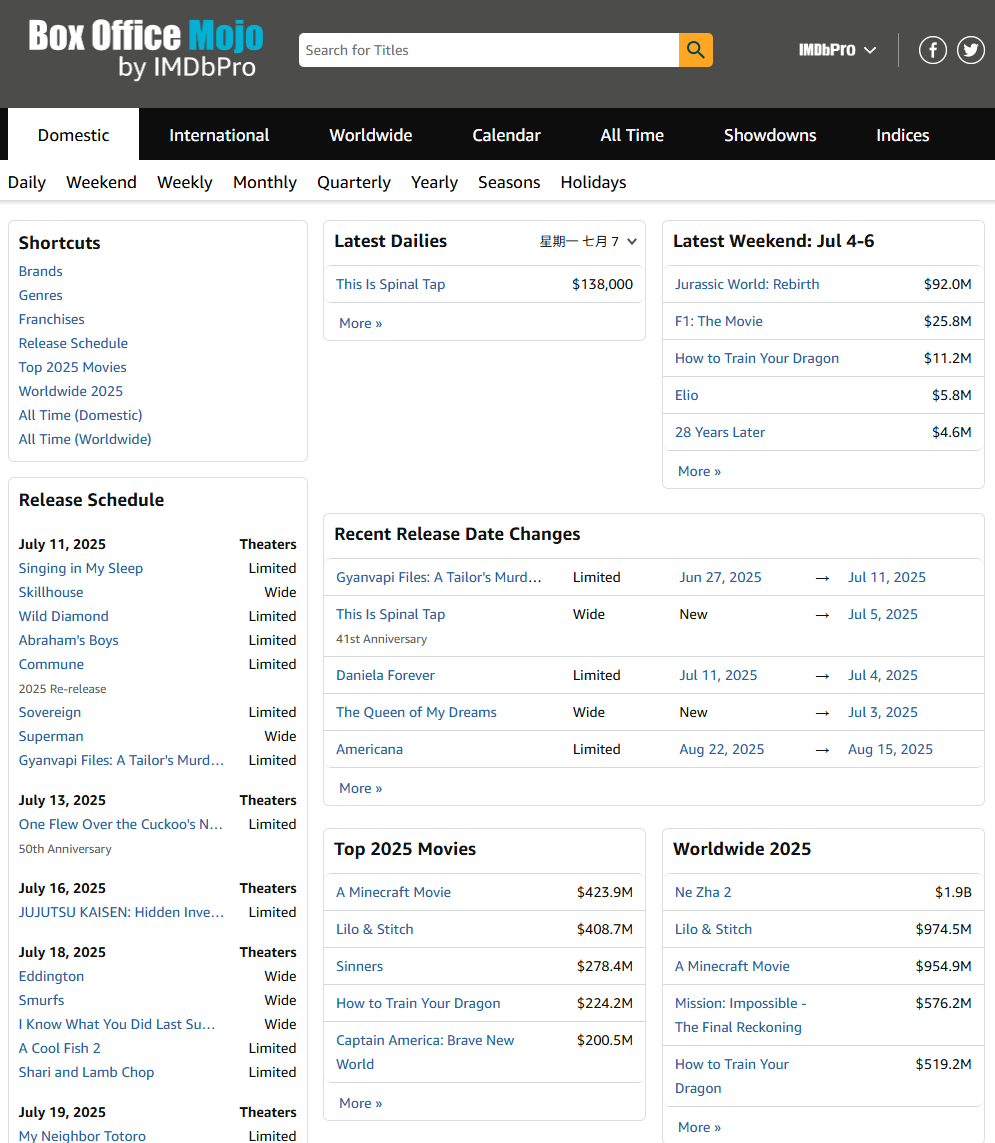
Task: Click More under Top 2025 Movies
Action: tap(360, 1103)
